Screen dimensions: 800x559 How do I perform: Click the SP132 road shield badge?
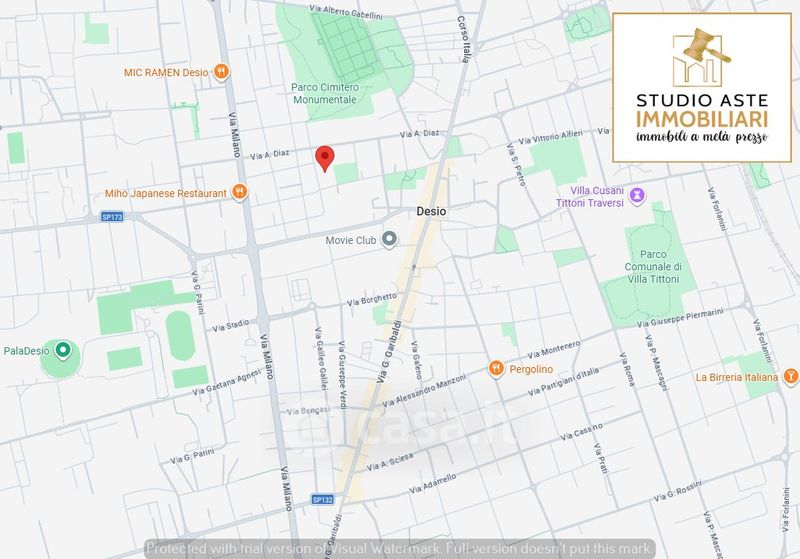coord(322,500)
